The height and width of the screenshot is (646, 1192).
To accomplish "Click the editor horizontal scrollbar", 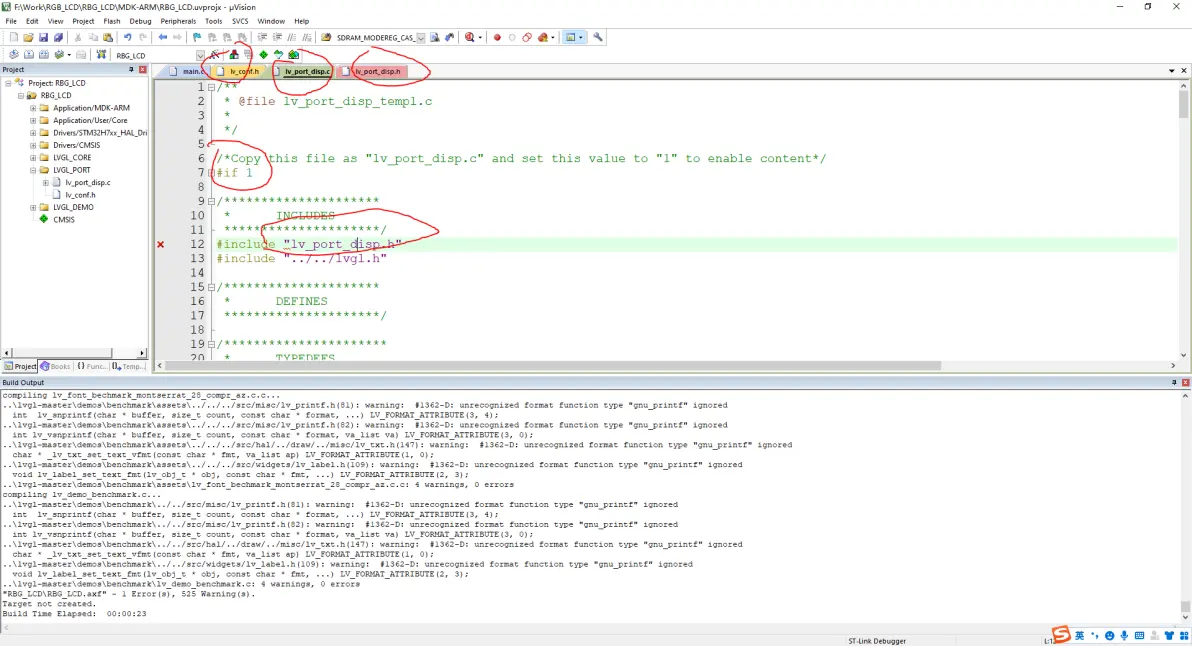I will pos(553,366).
